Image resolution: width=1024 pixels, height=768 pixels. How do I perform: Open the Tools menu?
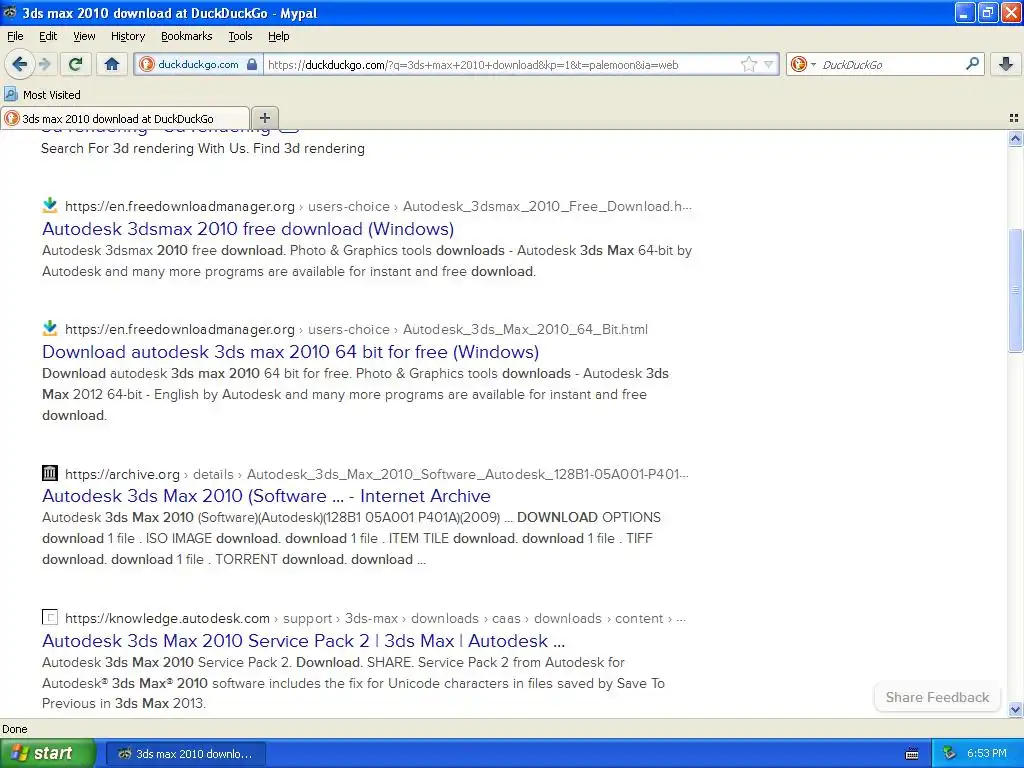(240, 36)
